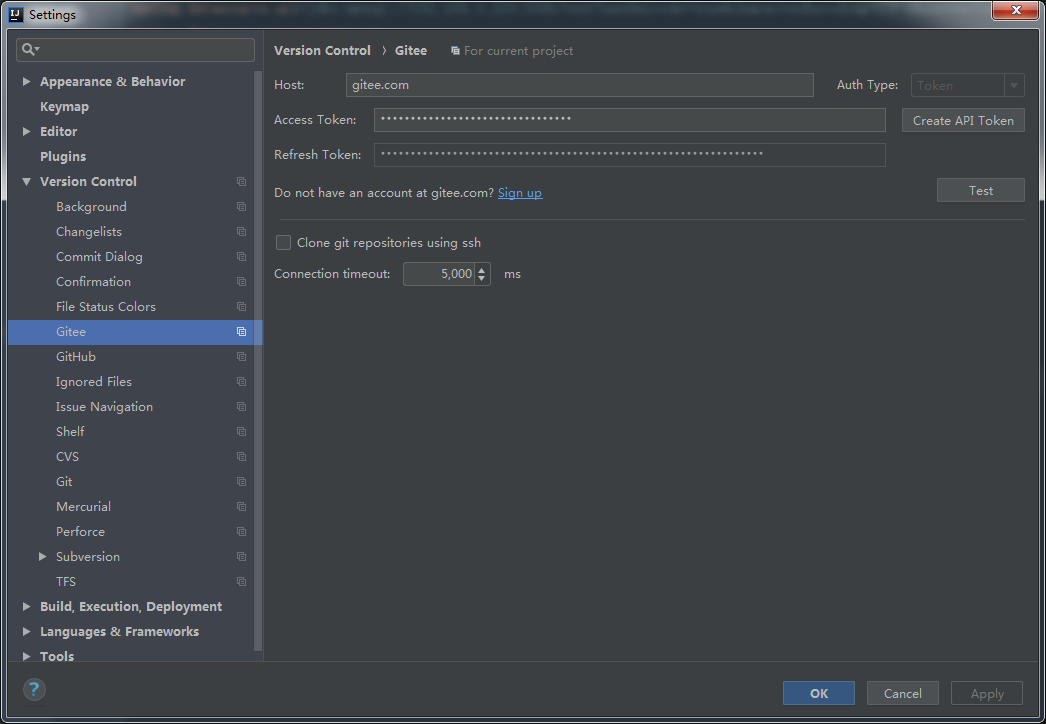The width and height of the screenshot is (1046, 724).
Task: Open the Perforce settings page
Action: (80, 532)
